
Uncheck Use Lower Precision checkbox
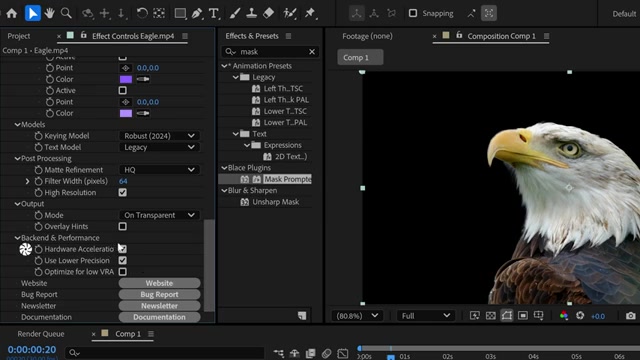coord(122,260)
